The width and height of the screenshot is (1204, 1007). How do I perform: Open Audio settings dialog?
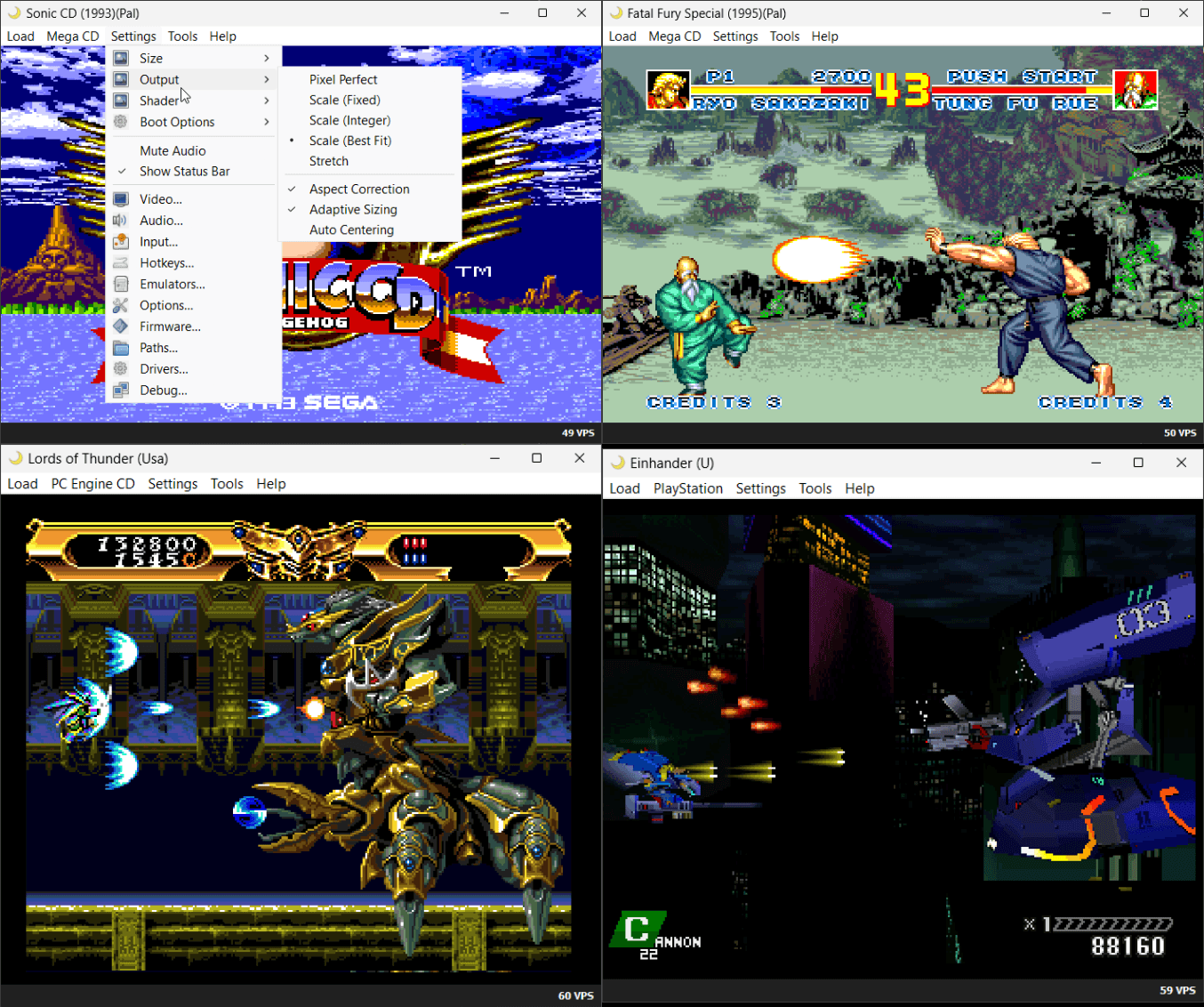click(192, 221)
